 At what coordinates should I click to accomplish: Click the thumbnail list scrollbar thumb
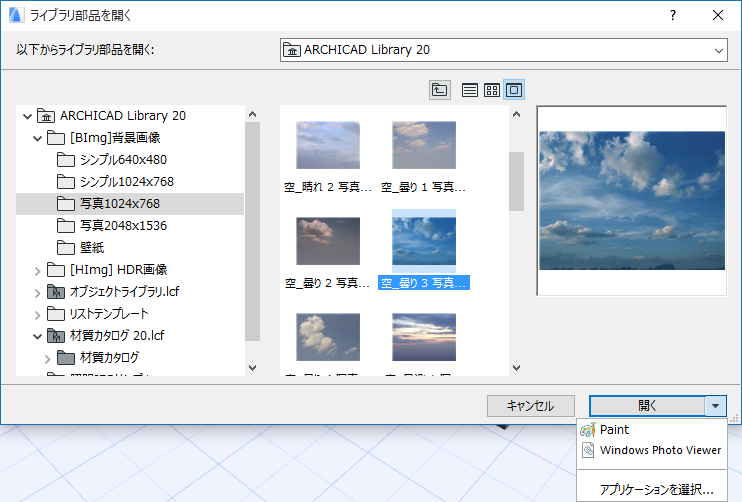[516, 181]
